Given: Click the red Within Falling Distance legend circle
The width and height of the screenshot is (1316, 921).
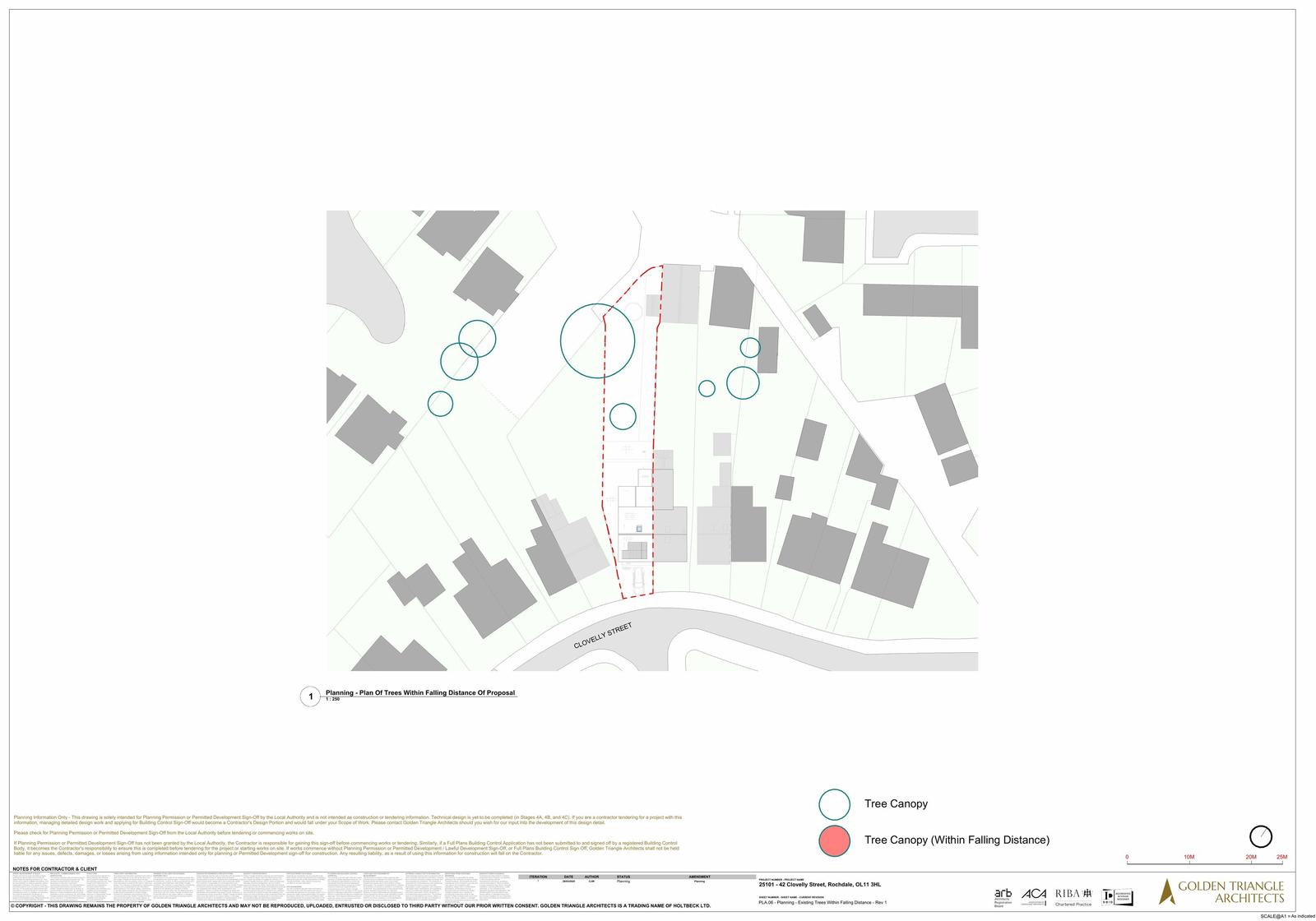Looking at the screenshot, I should [x=834, y=840].
